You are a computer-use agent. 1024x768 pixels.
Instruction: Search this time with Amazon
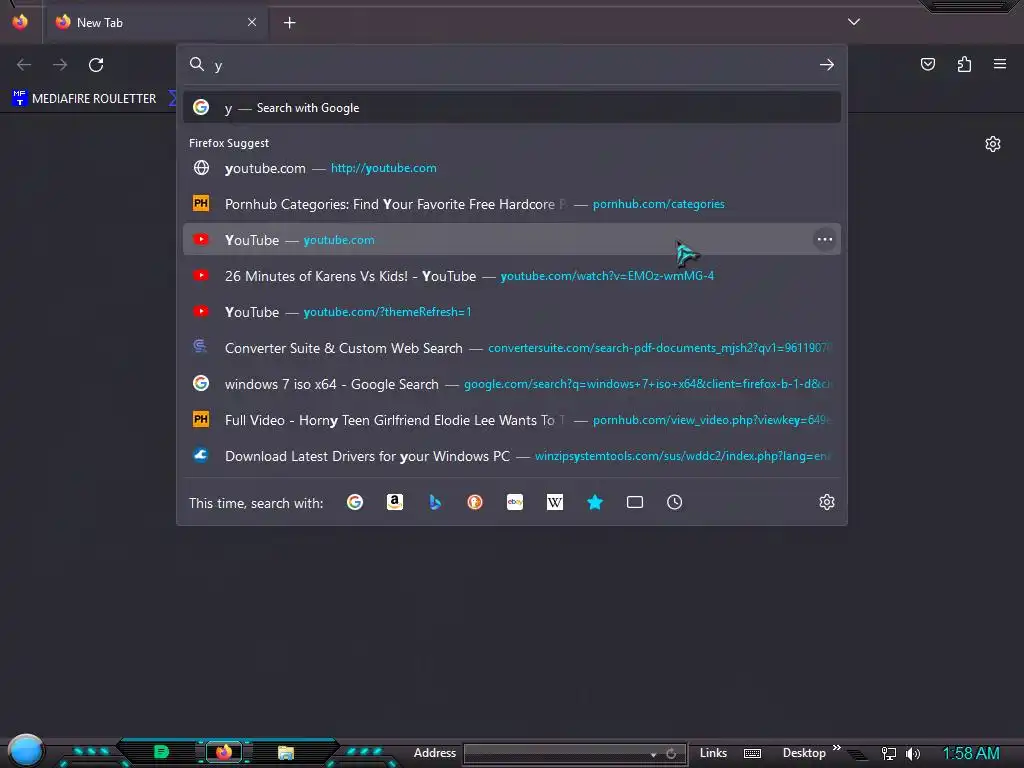coord(395,502)
